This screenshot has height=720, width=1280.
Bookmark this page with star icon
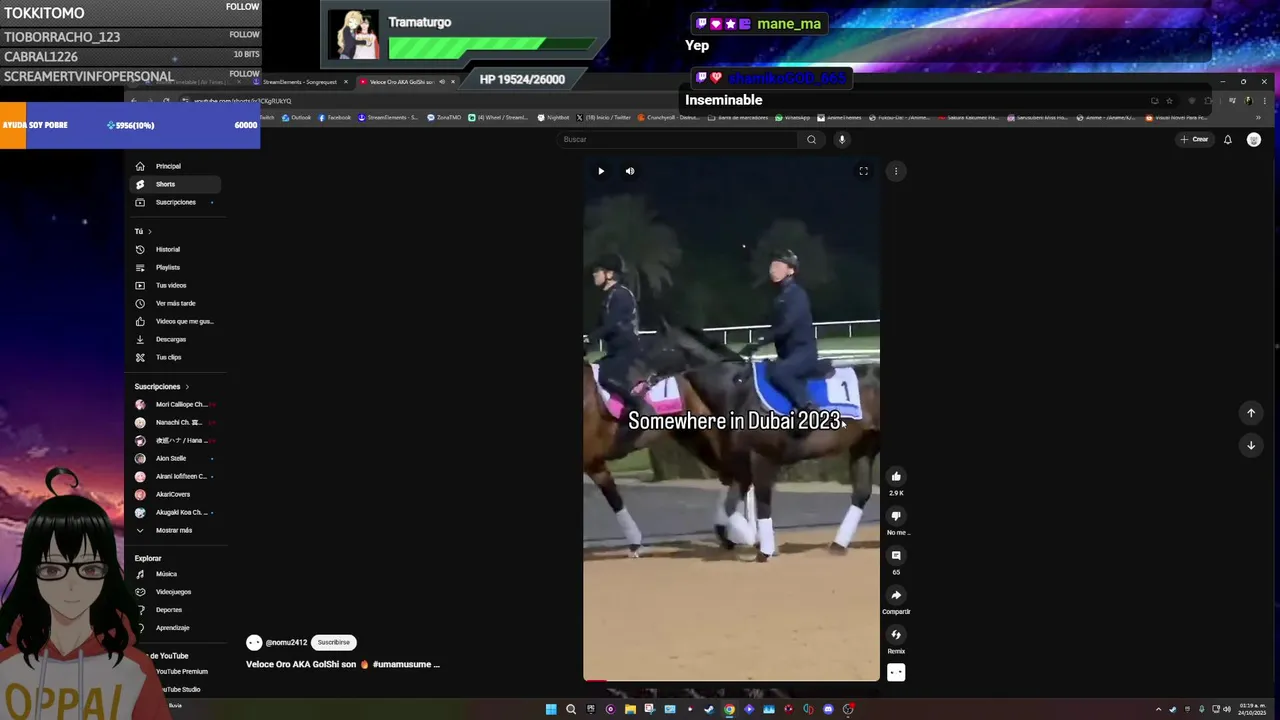click(1169, 101)
